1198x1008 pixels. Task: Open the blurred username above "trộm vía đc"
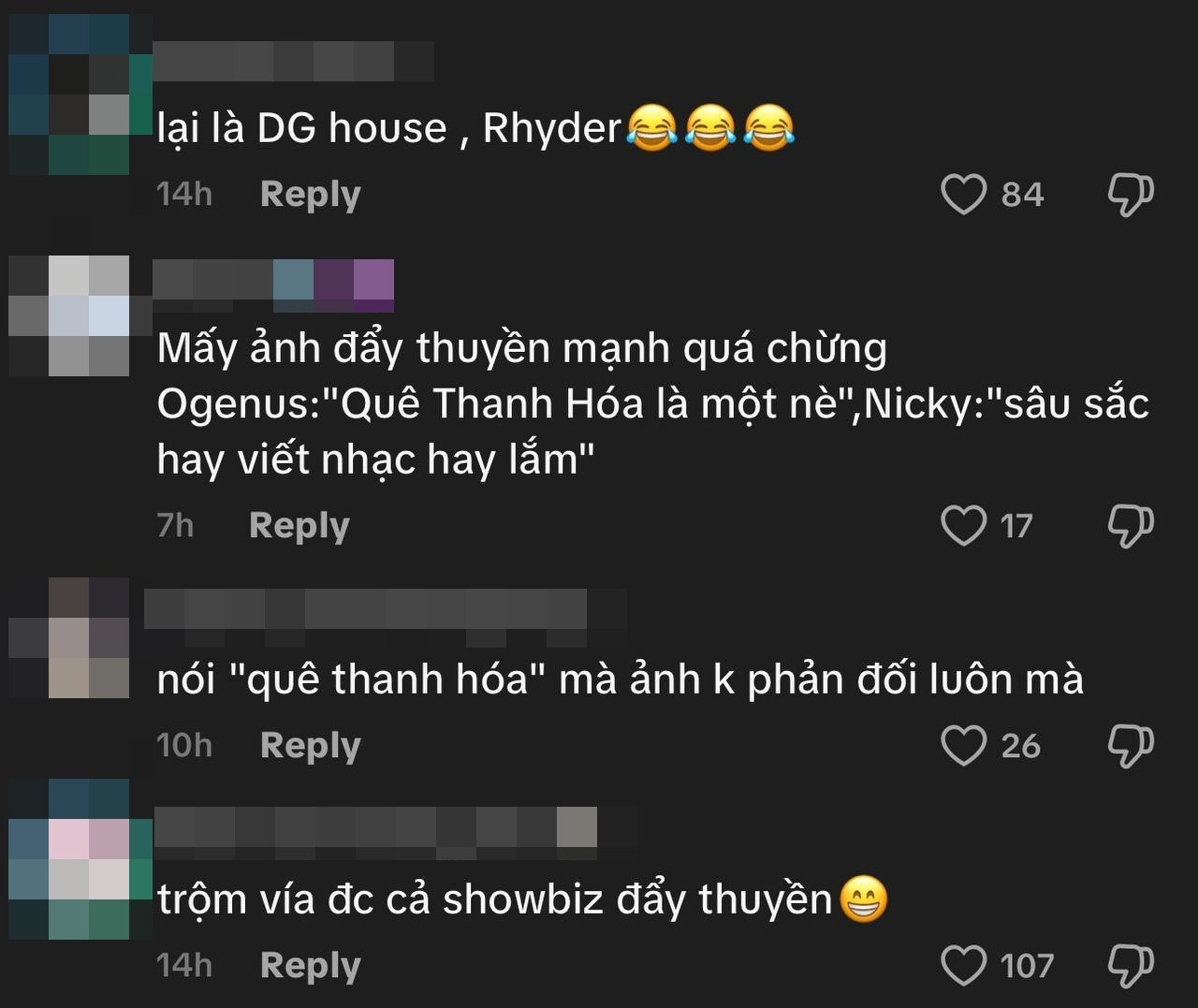(395, 832)
